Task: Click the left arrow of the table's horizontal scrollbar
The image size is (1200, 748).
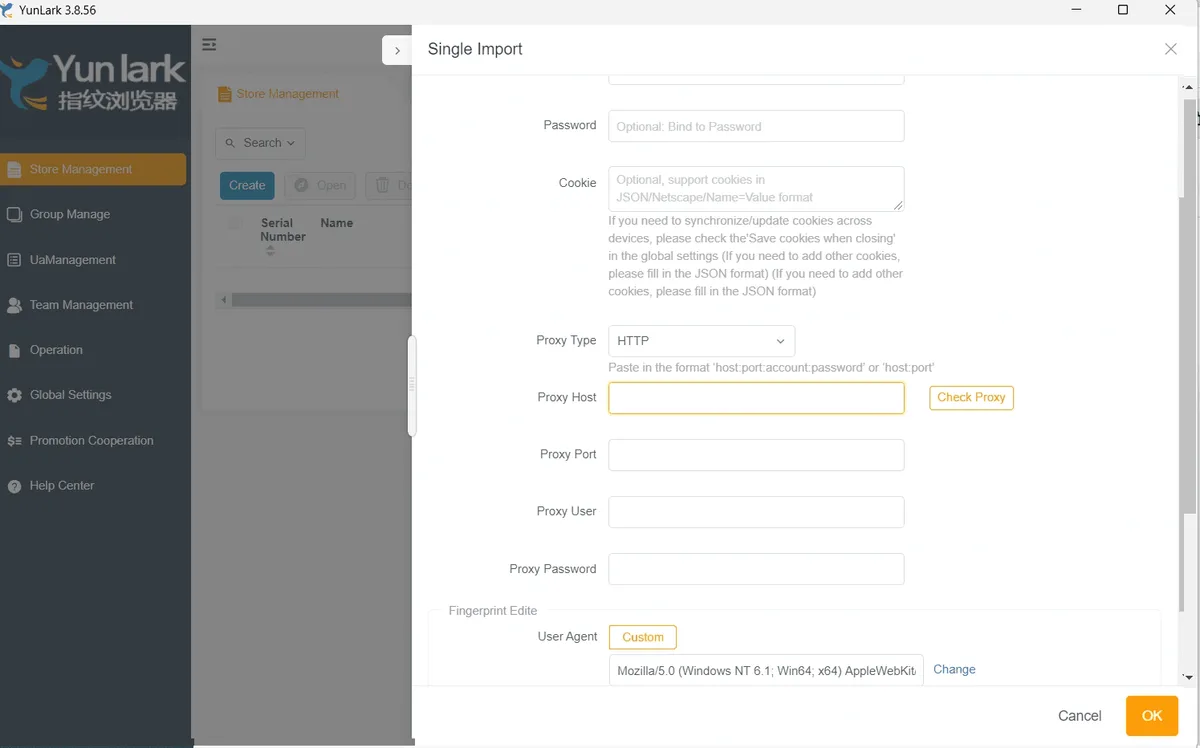Action: click(x=224, y=300)
